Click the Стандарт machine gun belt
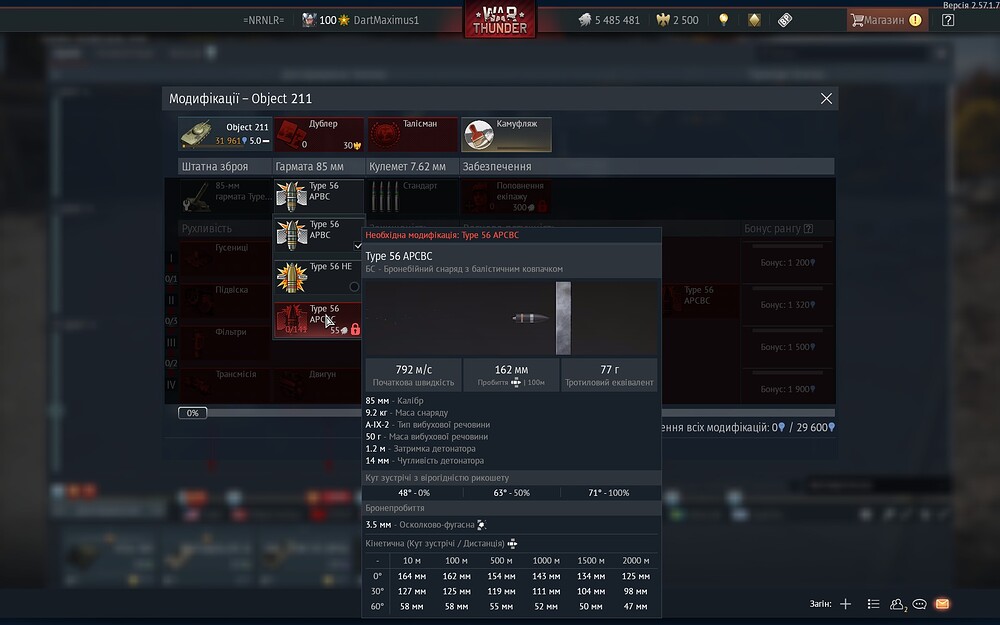The image size is (1000, 625). pyautogui.click(x=413, y=196)
